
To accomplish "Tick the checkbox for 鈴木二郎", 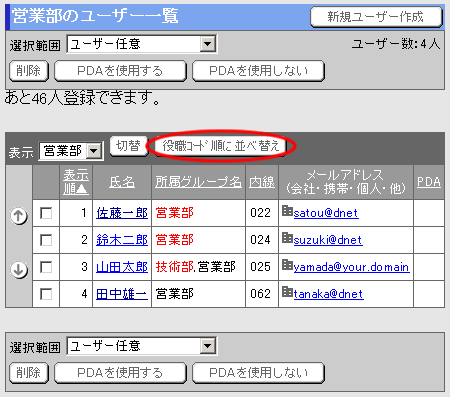I will point(46,240).
